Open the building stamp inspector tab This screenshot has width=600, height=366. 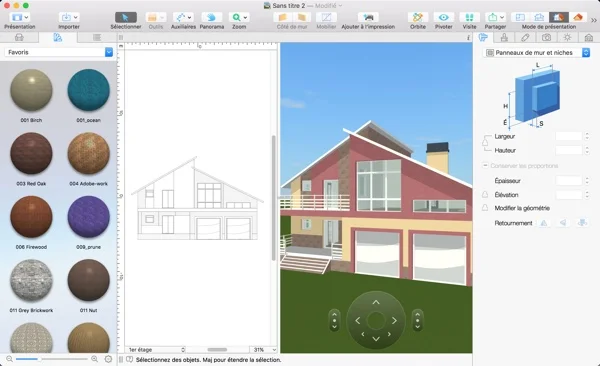coord(504,37)
